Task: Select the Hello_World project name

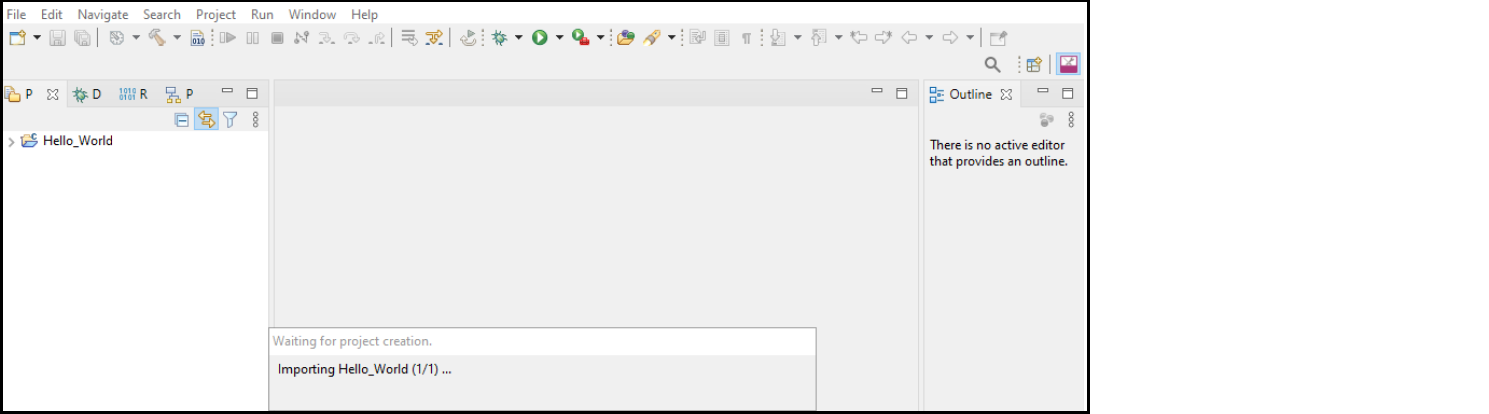Action: coord(77,141)
